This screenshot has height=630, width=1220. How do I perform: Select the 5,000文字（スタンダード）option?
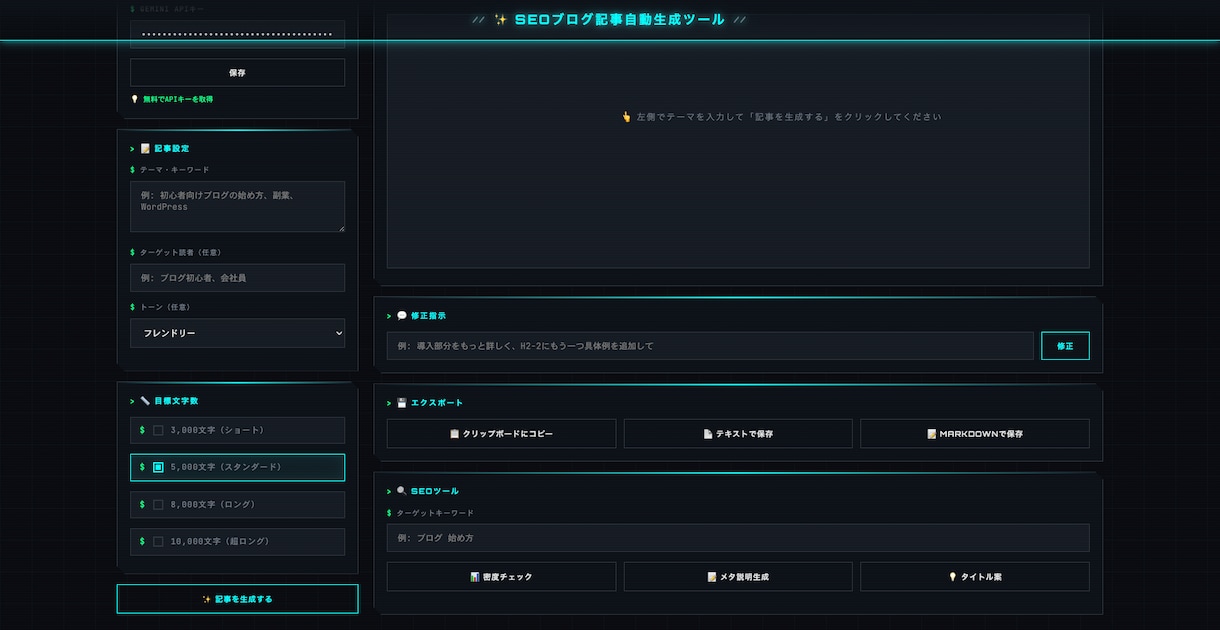237,467
